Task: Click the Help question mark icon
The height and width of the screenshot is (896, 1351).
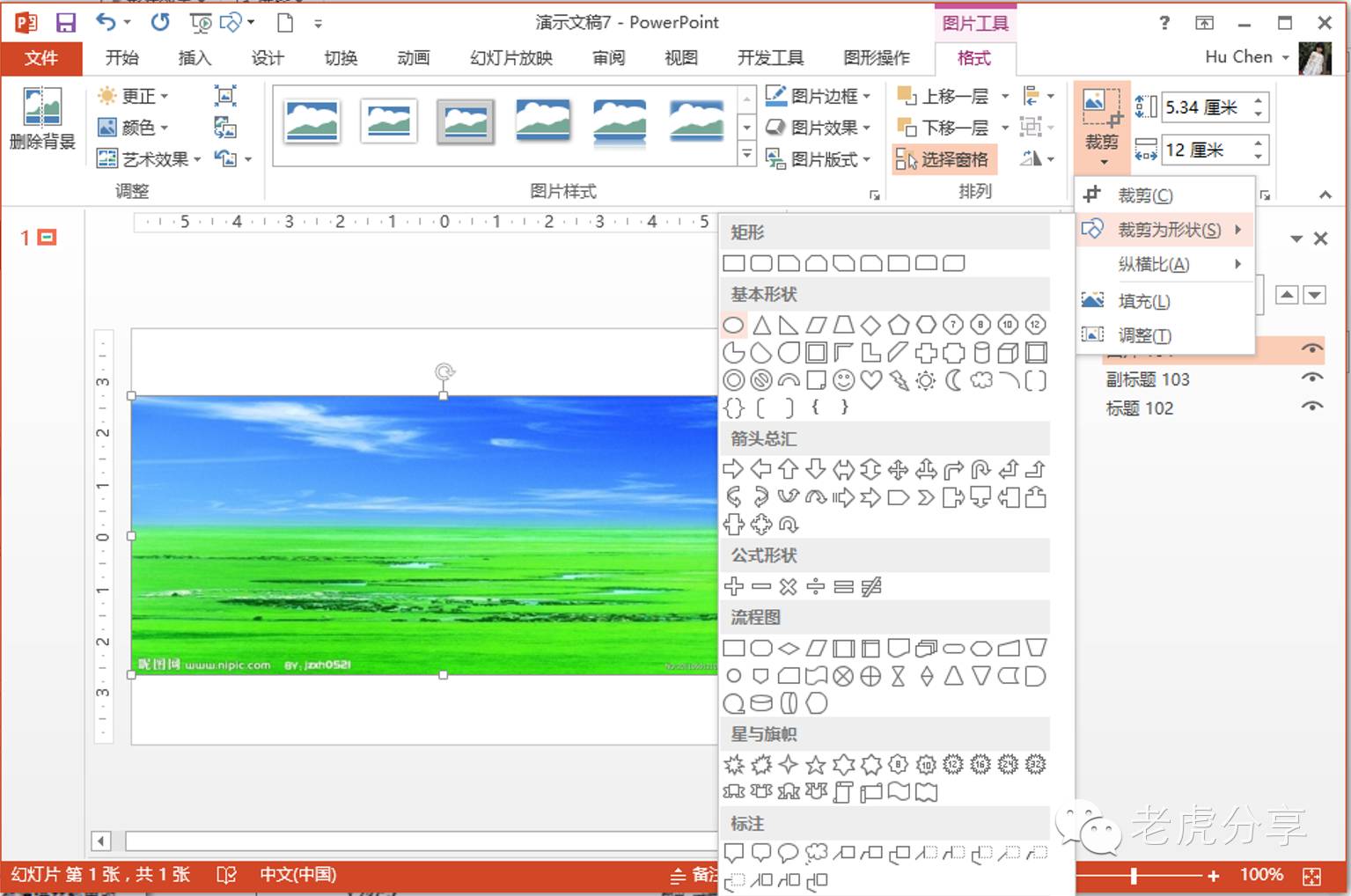Action: tap(1164, 23)
